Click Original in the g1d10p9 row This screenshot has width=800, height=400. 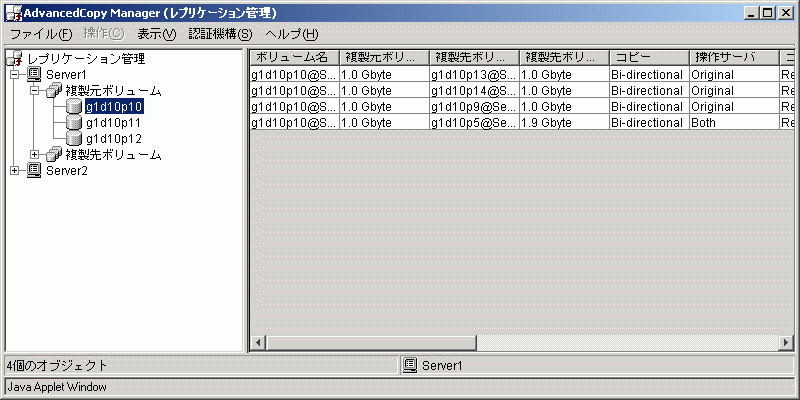coord(734,107)
